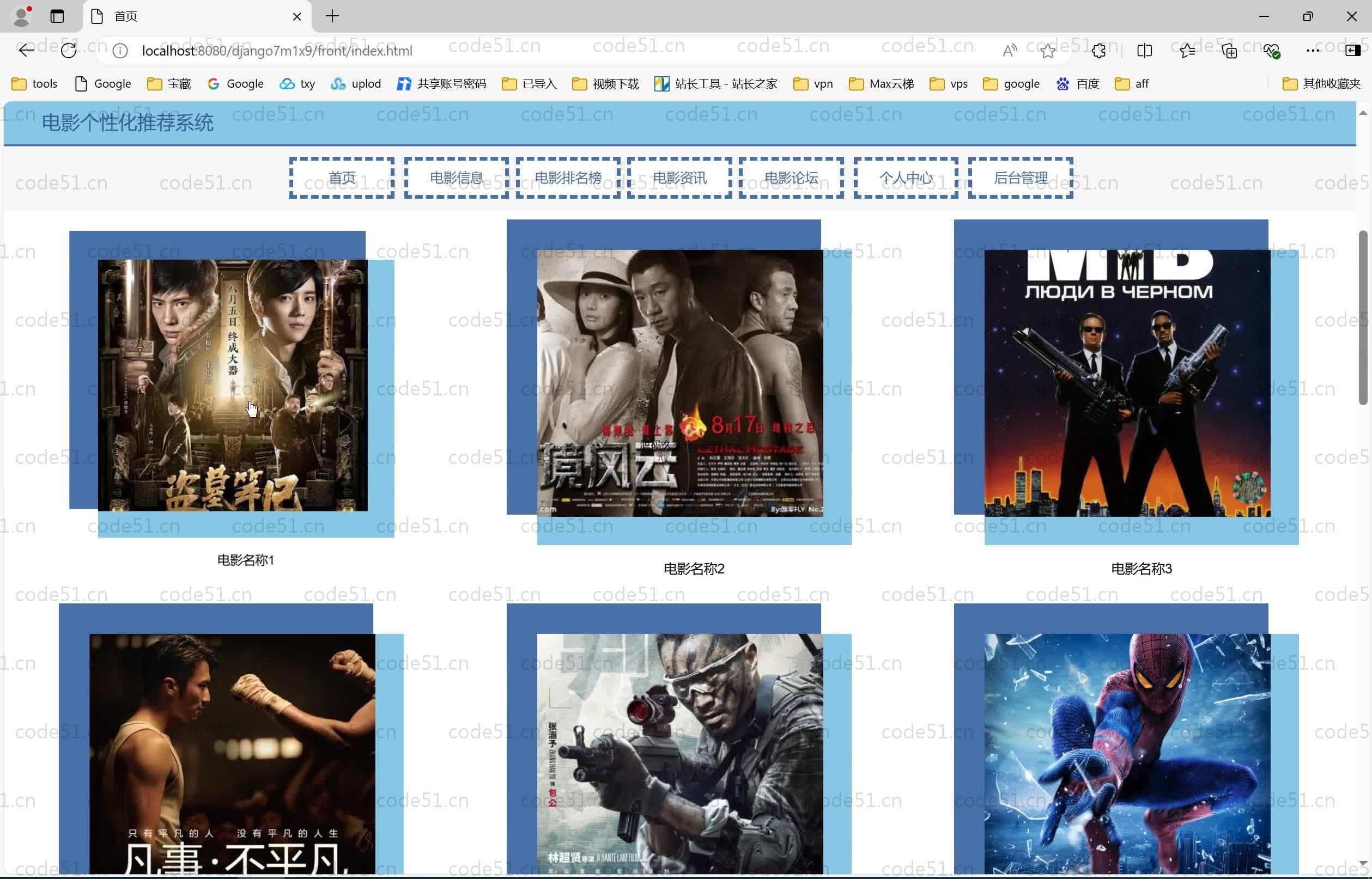Open the uplod bookmark
Viewport: 1372px width, 879px height.
coord(355,84)
